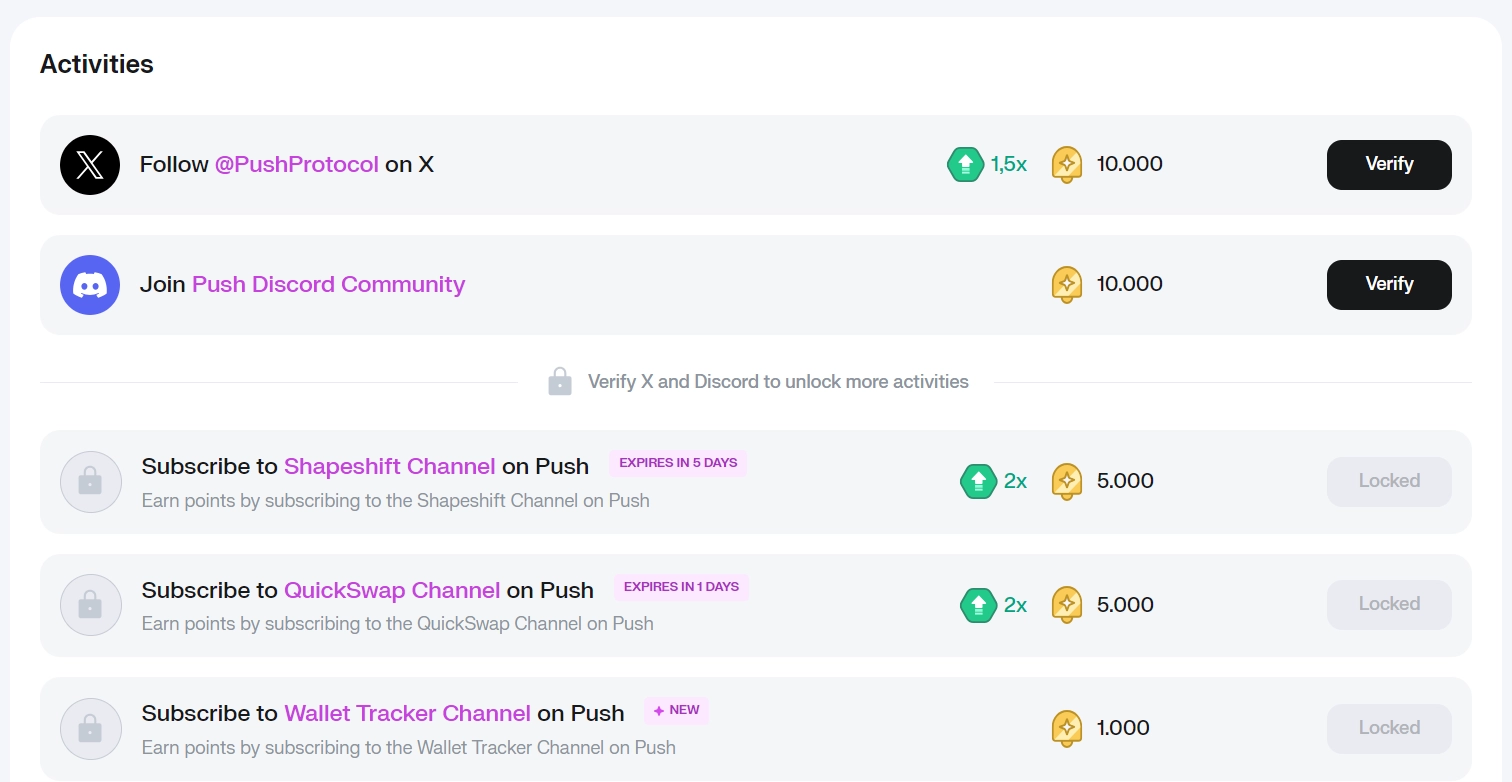Click Locked button in QuickSwap row
The width and height of the screenshot is (1512, 782).
[1389, 604]
